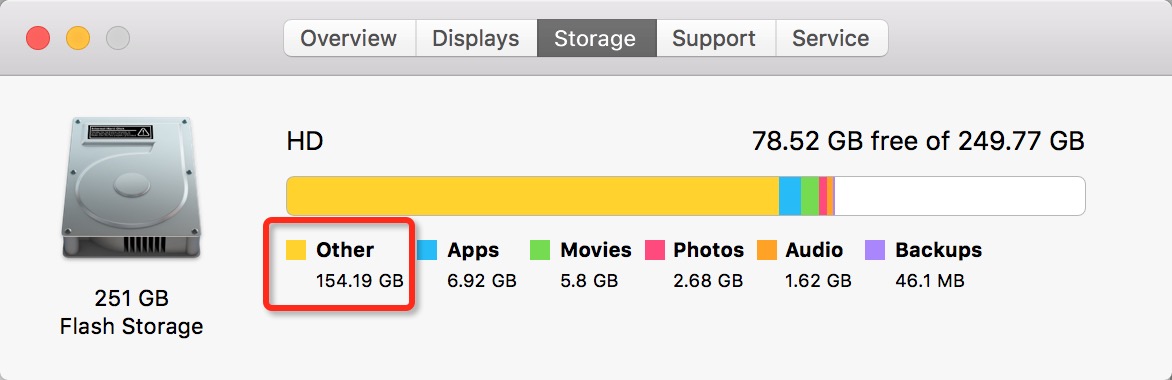Click the purple Backups legend square
The image size is (1172, 380).
point(875,250)
